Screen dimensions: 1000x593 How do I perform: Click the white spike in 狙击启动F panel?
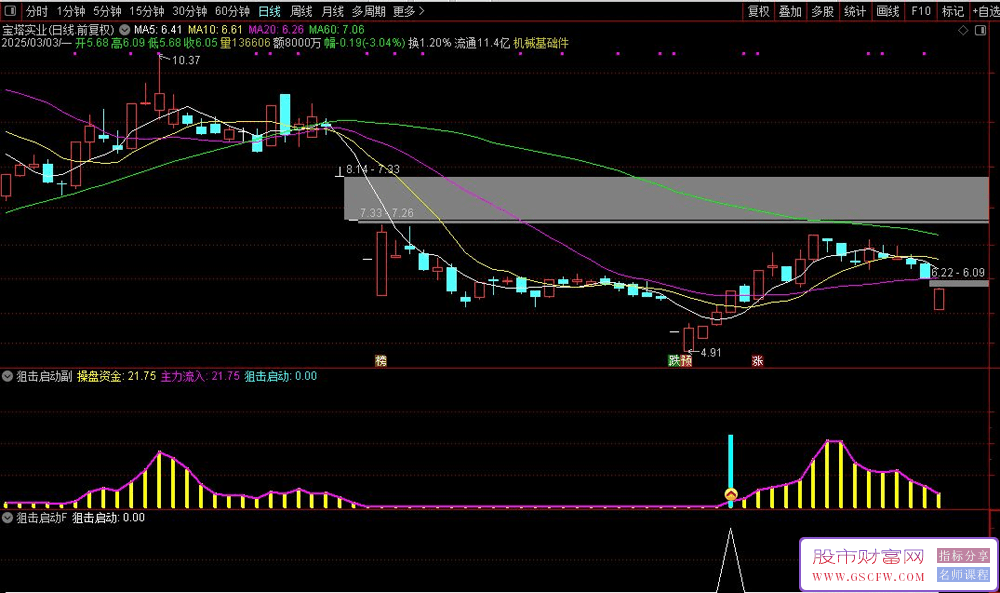731,560
